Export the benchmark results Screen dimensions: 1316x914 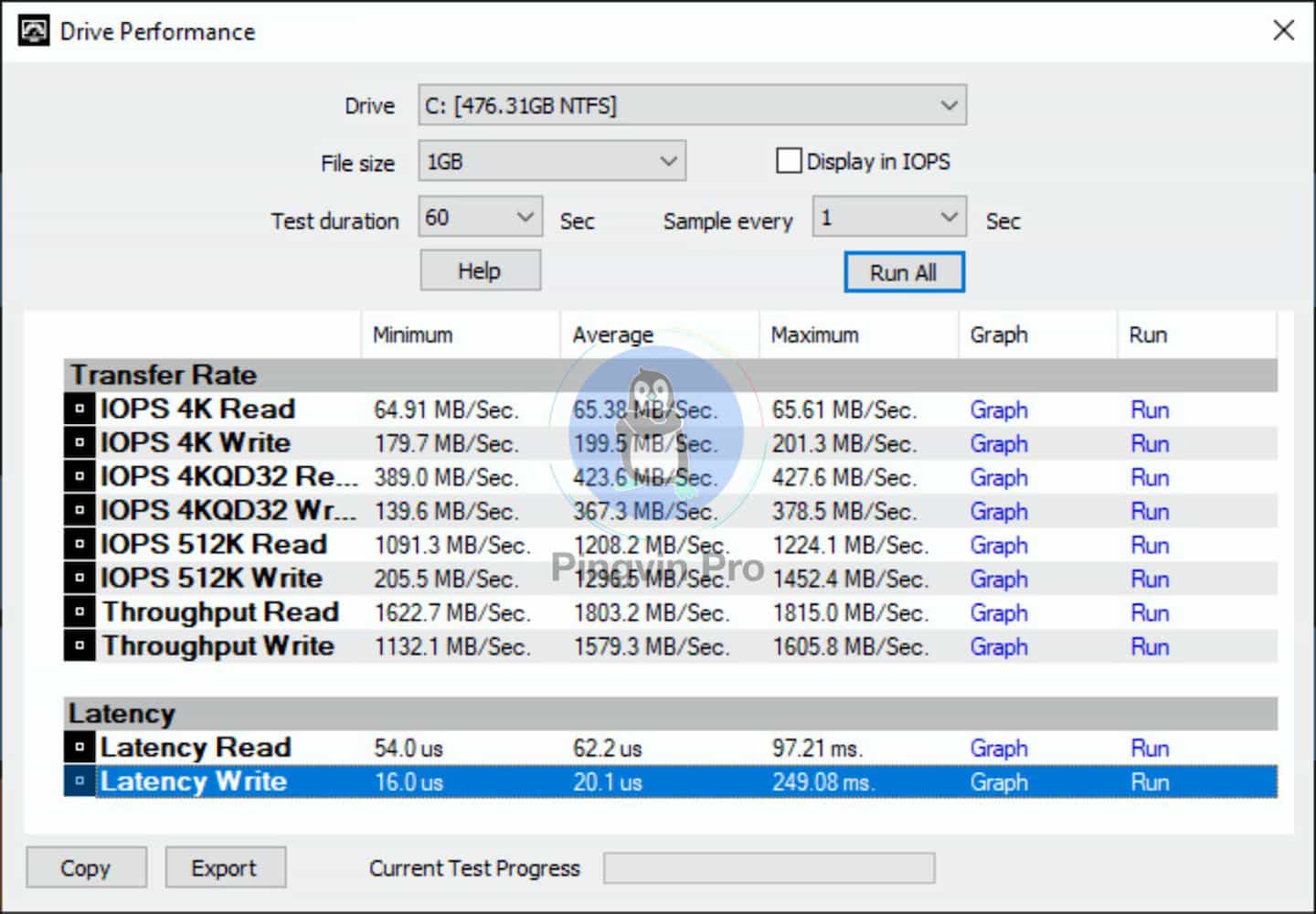[225, 866]
